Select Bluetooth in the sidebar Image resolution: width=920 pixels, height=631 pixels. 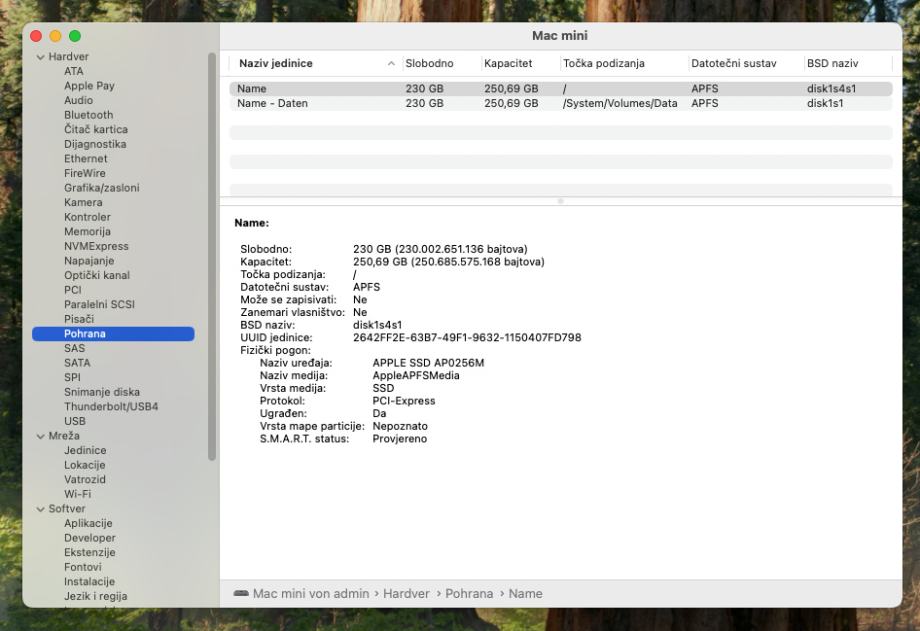point(88,115)
